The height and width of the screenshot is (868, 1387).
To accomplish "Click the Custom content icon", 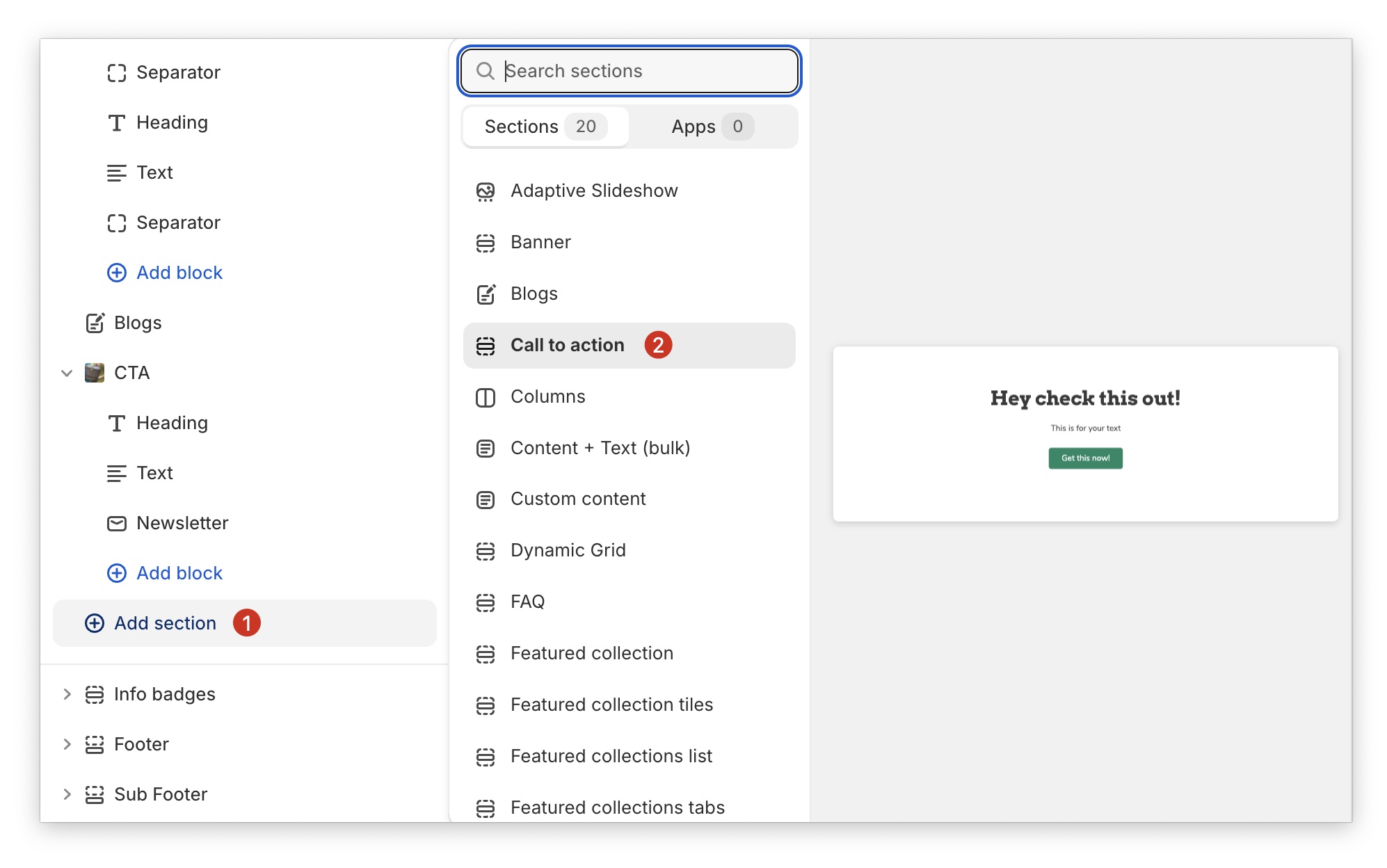I will tap(485, 499).
